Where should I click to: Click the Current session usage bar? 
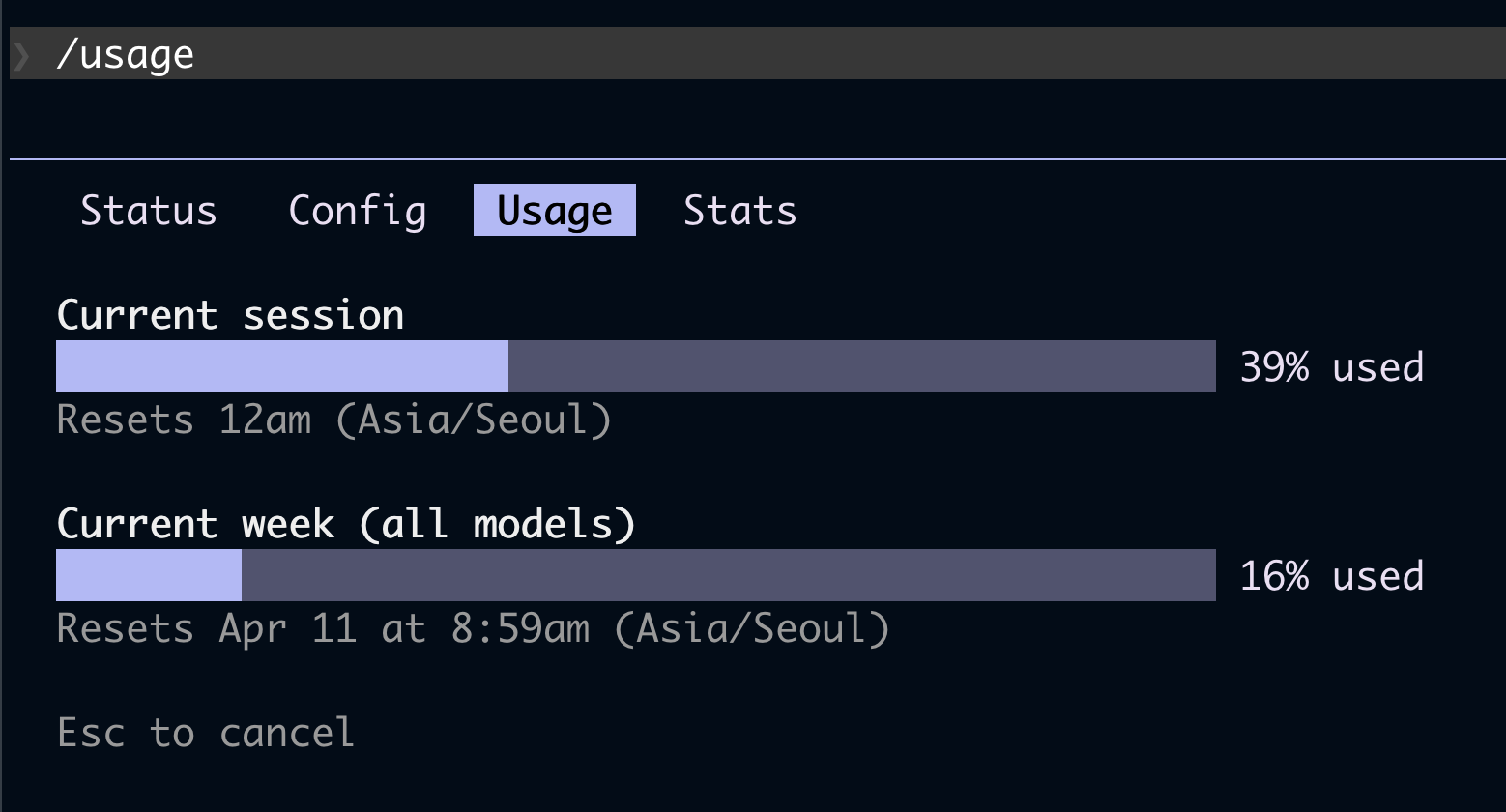(636, 366)
